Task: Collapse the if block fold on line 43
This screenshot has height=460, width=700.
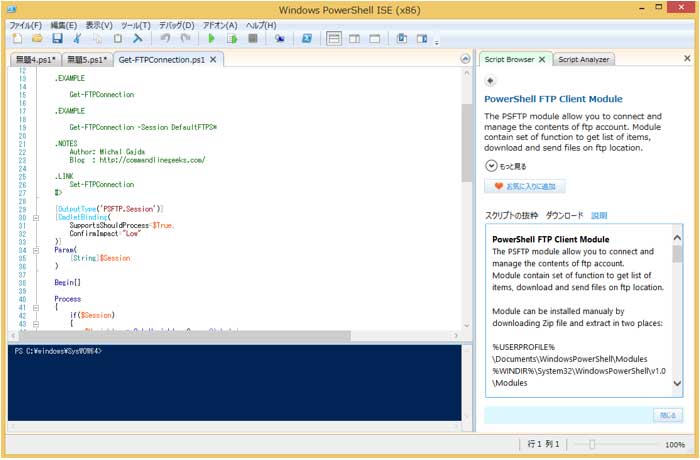Action: click(36, 324)
